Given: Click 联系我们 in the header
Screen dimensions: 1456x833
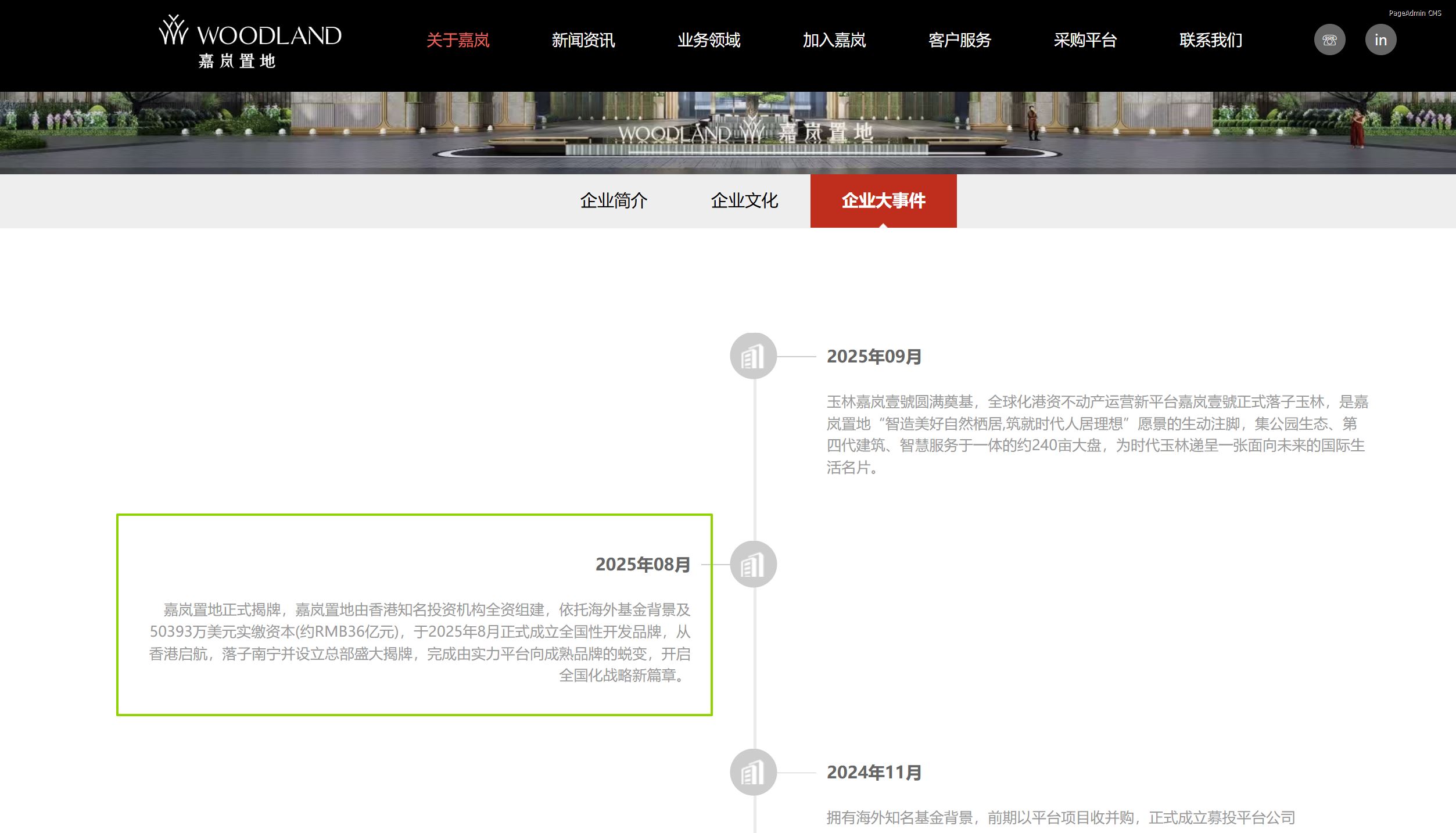Looking at the screenshot, I should tap(1211, 40).
